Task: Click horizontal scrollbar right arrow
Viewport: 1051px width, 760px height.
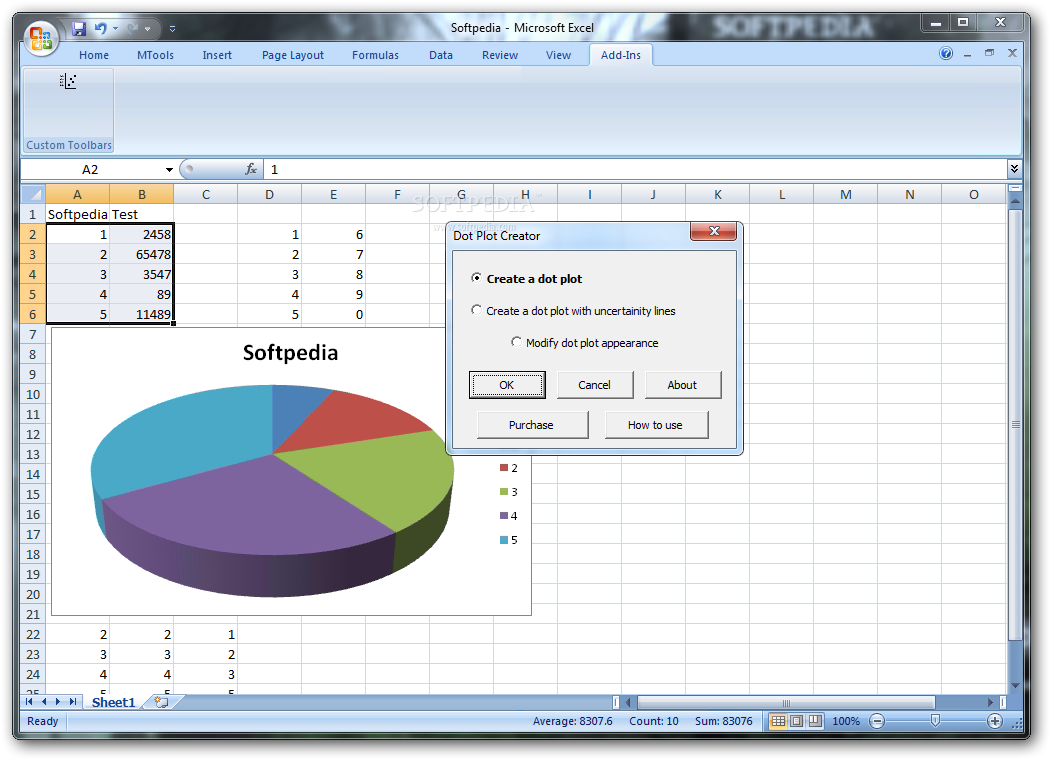Action: point(991,702)
